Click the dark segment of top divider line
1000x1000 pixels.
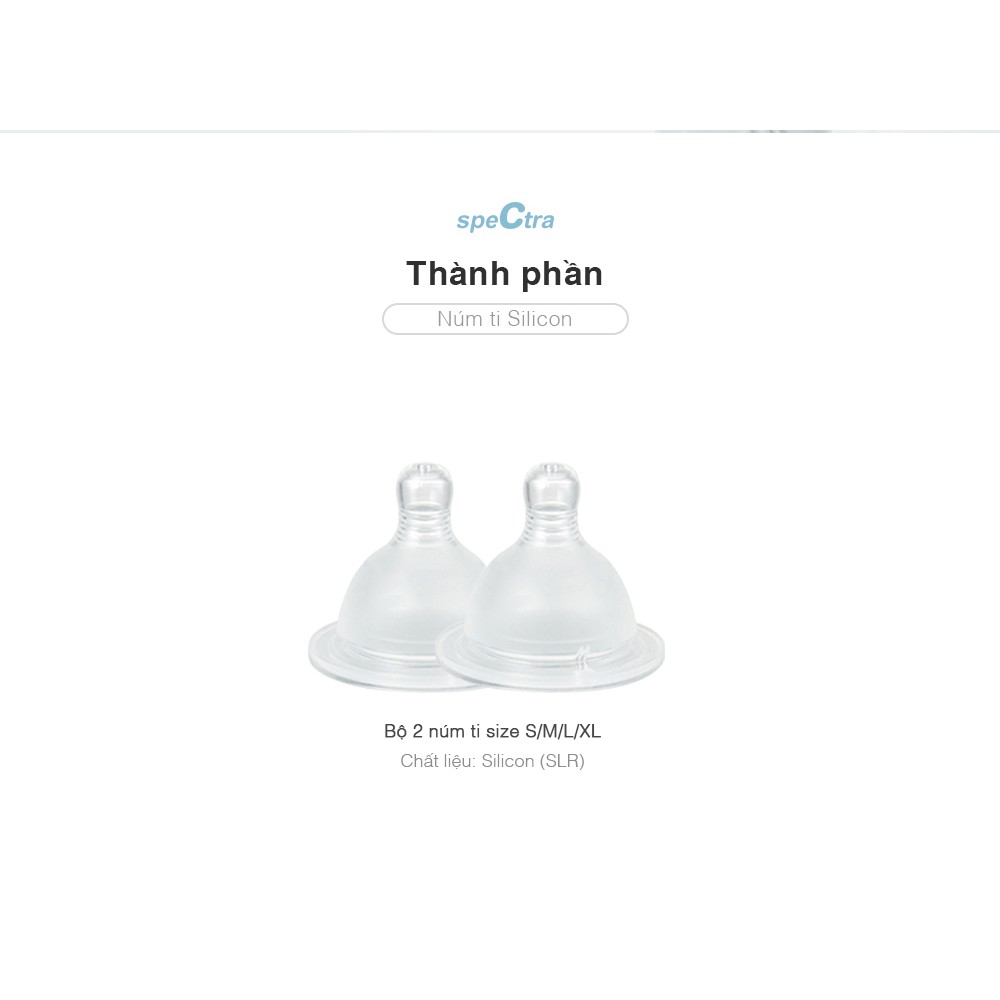point(743,131)
